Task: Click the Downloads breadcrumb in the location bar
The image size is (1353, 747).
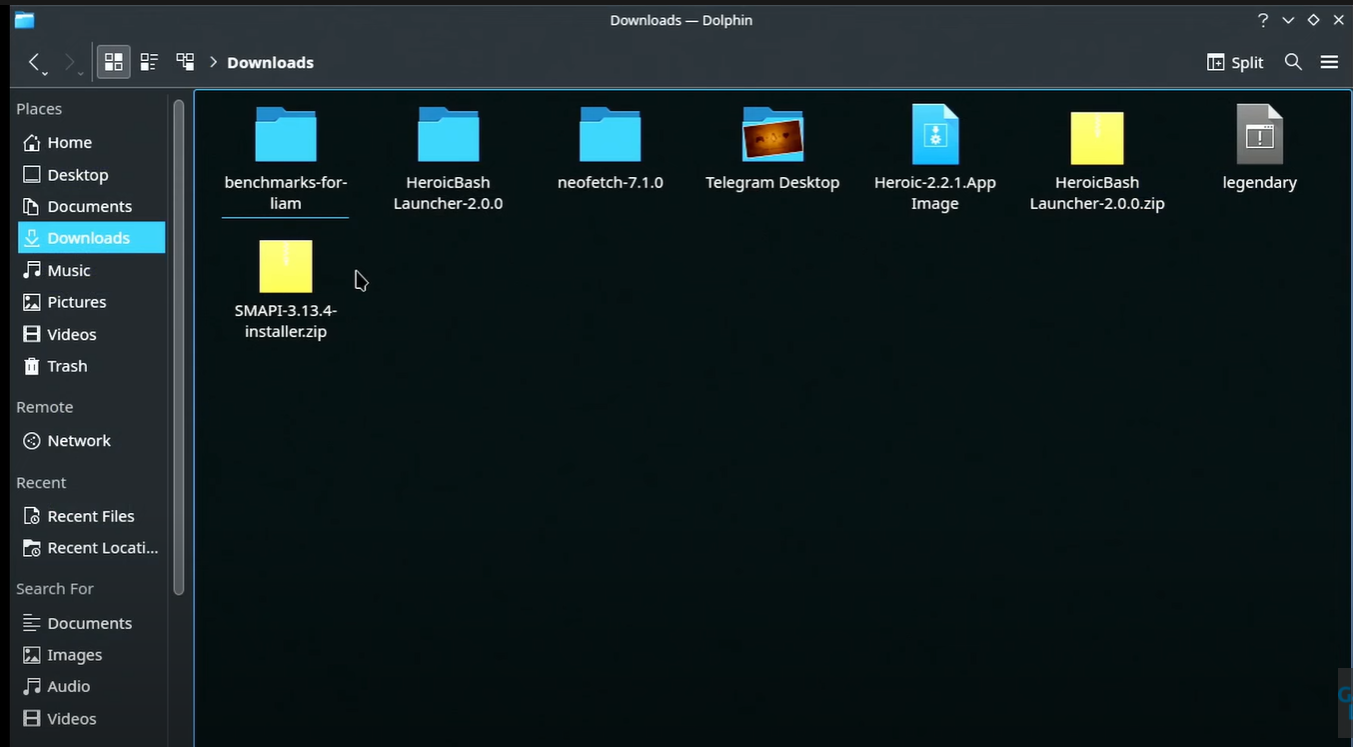Action: [270, 62]
